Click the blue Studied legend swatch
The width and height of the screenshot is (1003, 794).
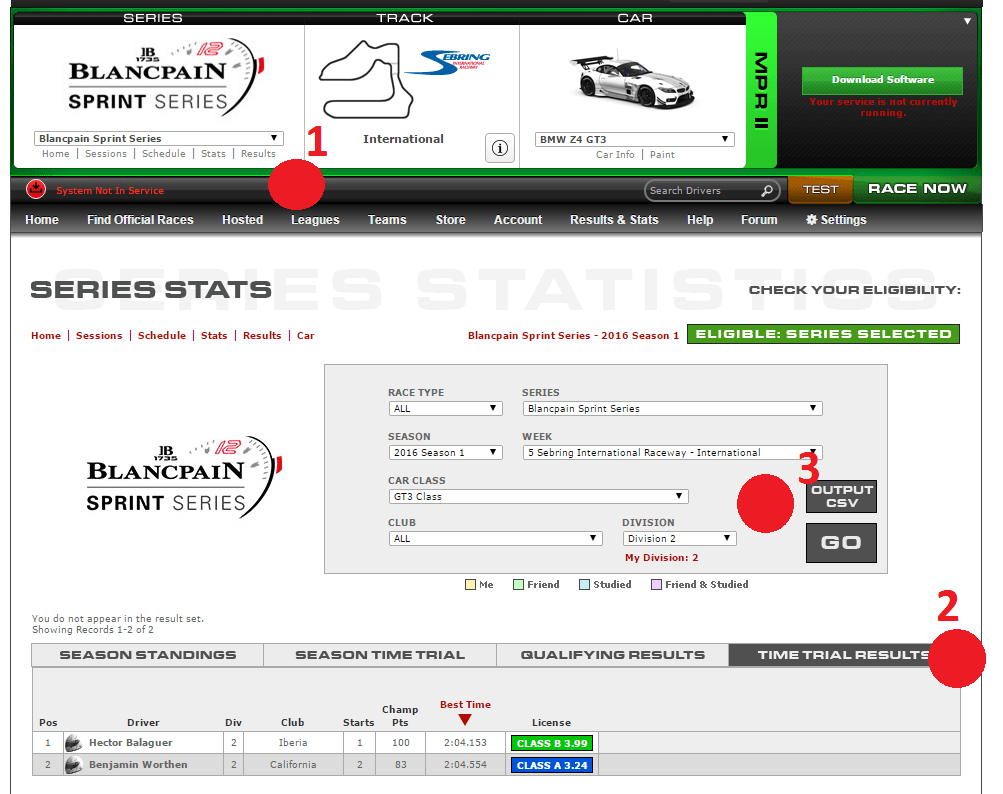pos(584,584)
